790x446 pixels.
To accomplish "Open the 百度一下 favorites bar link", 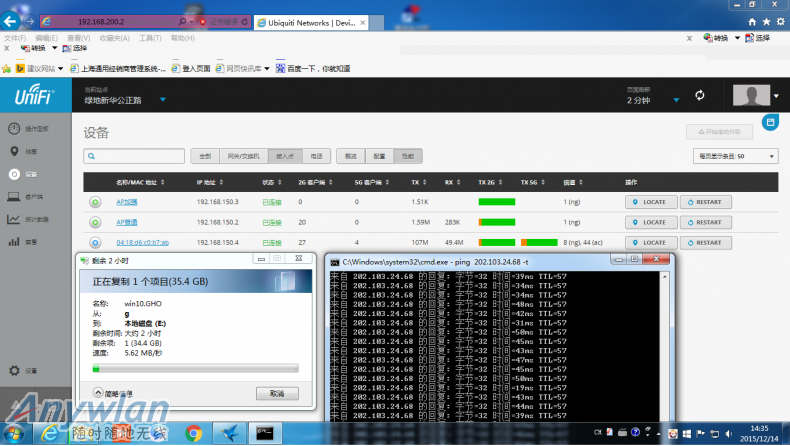I will coord(313,69).
